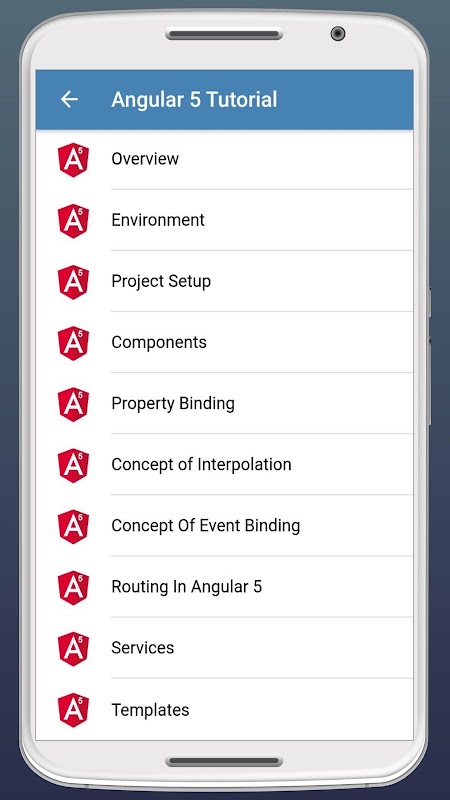This screenshot has height=800, width=450.
Task: Open the Components lesson
Action: click(x=224, y=342)
